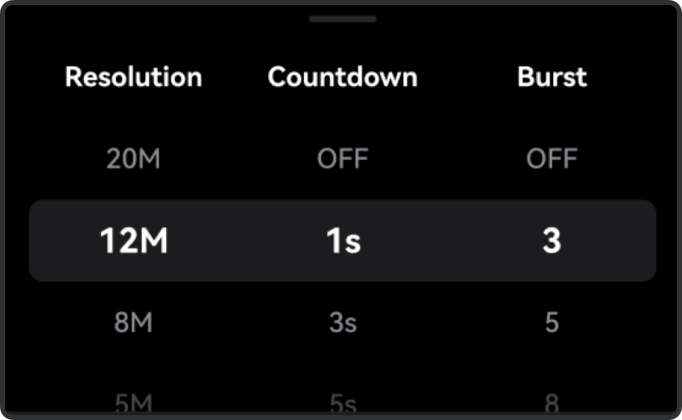Click the Countdown column header

click(x=343, y=77)
